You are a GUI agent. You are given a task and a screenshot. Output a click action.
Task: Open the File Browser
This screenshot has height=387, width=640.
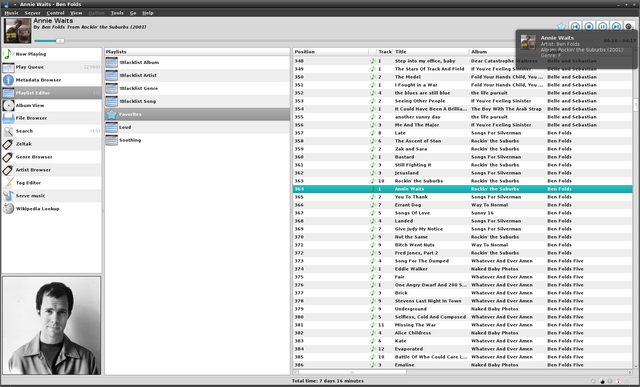(51, 118)
